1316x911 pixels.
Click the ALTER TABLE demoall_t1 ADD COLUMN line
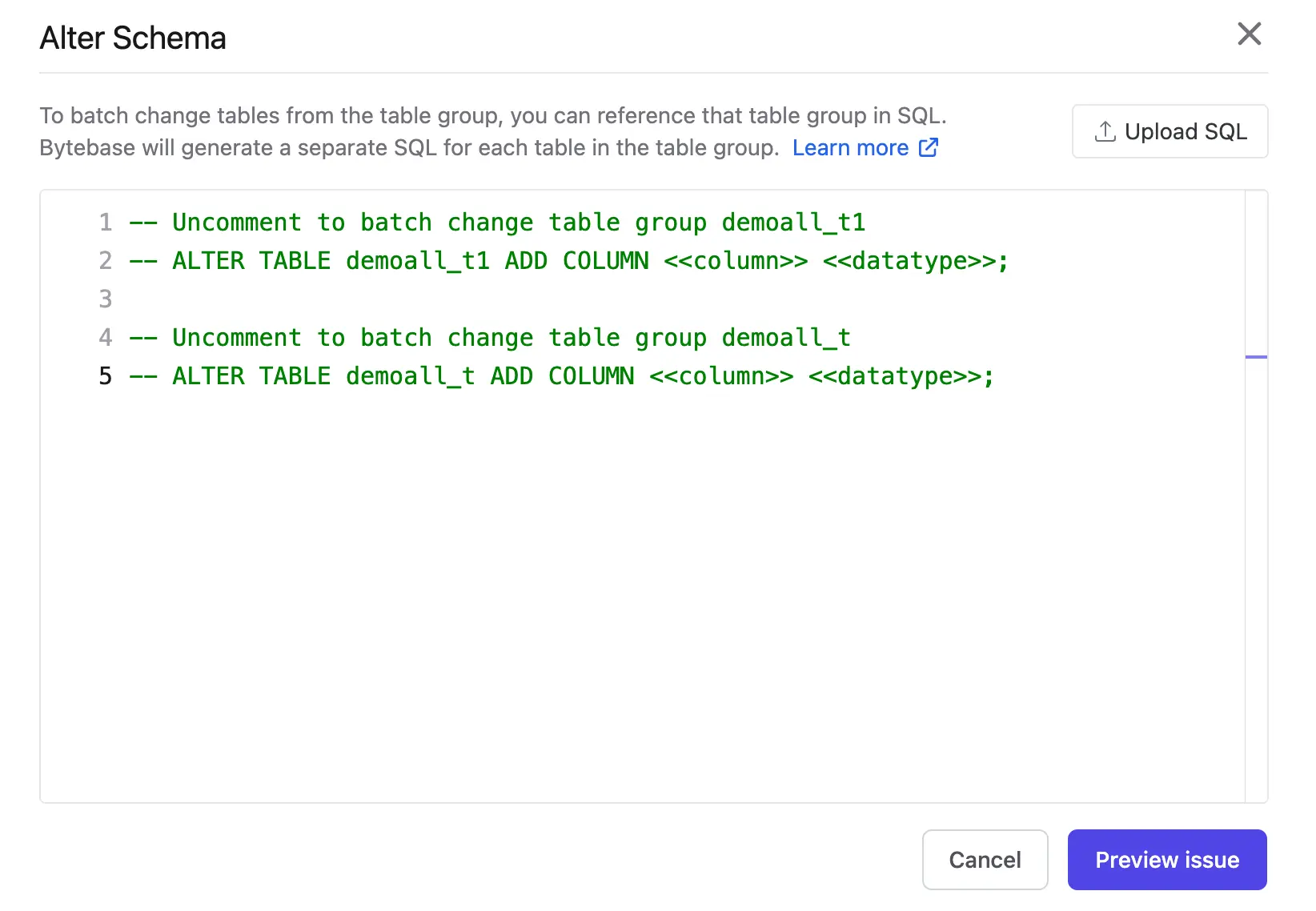pos(568,261)
